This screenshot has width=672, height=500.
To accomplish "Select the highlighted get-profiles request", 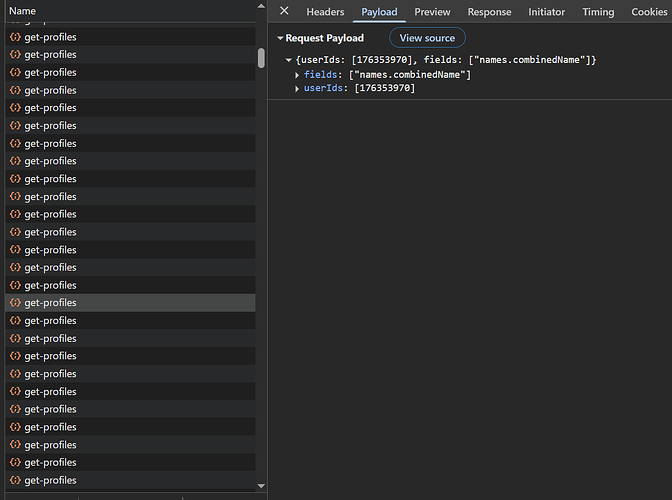I will tap(130, 302).
